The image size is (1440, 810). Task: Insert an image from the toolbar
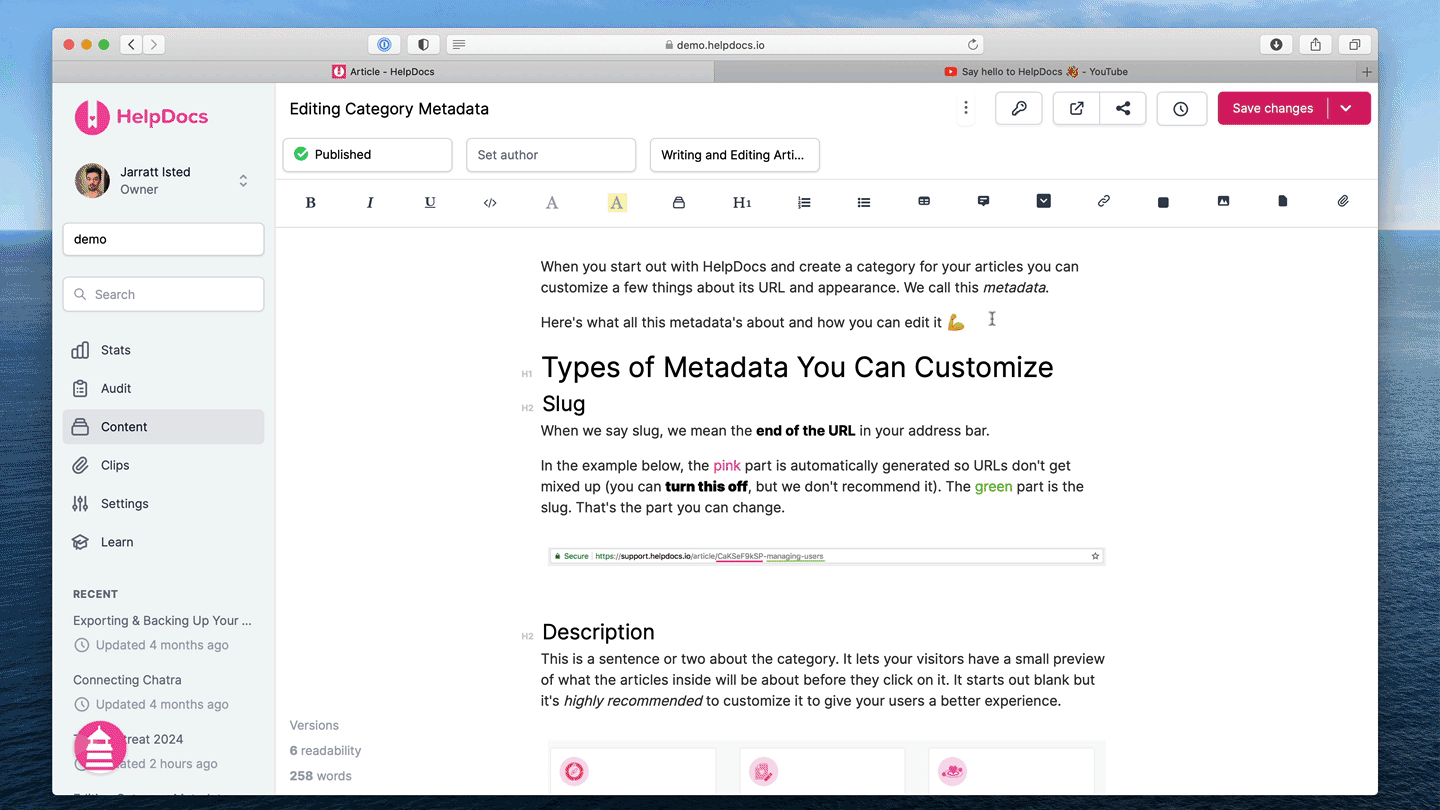click(1223, 201)
